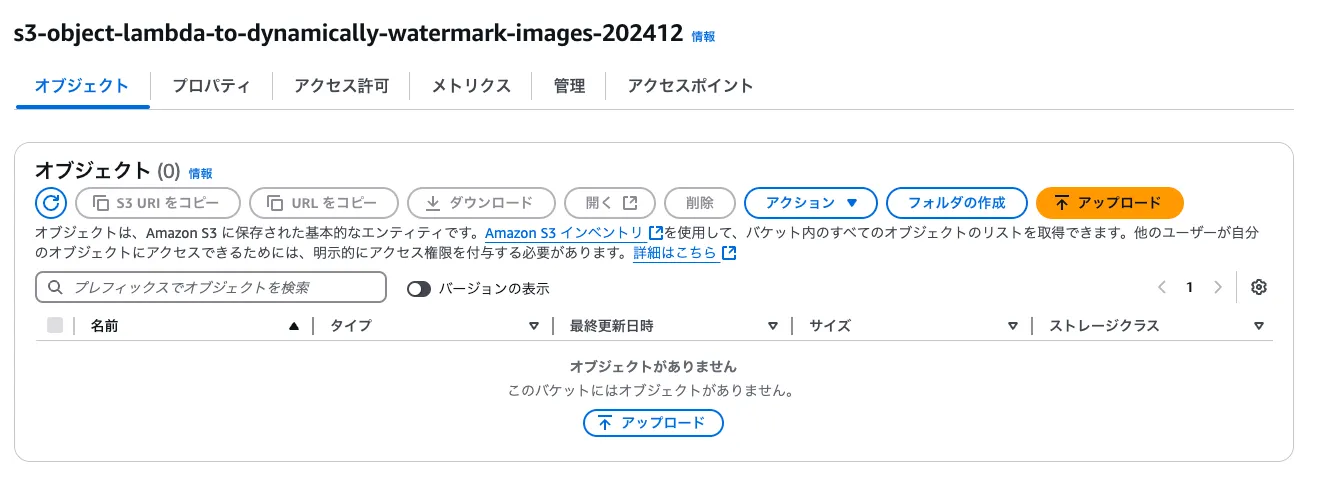The height and width of the screenshot is (489, 1320).
Task: Click the orange アップロード button
Action: [1109, 203]
